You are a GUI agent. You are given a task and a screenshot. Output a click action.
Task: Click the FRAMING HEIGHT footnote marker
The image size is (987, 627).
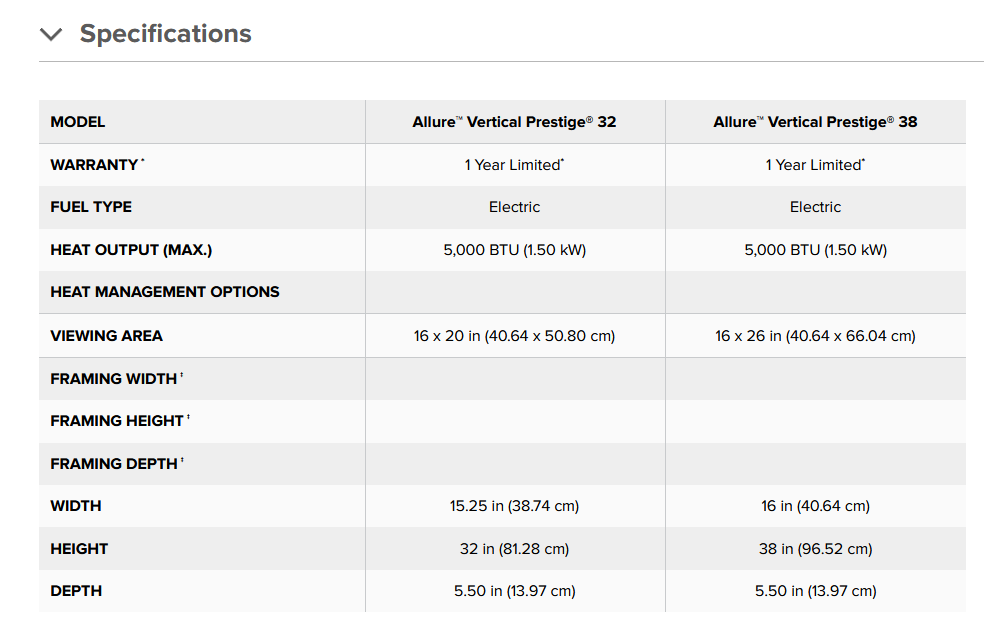[x=188, y=417]
